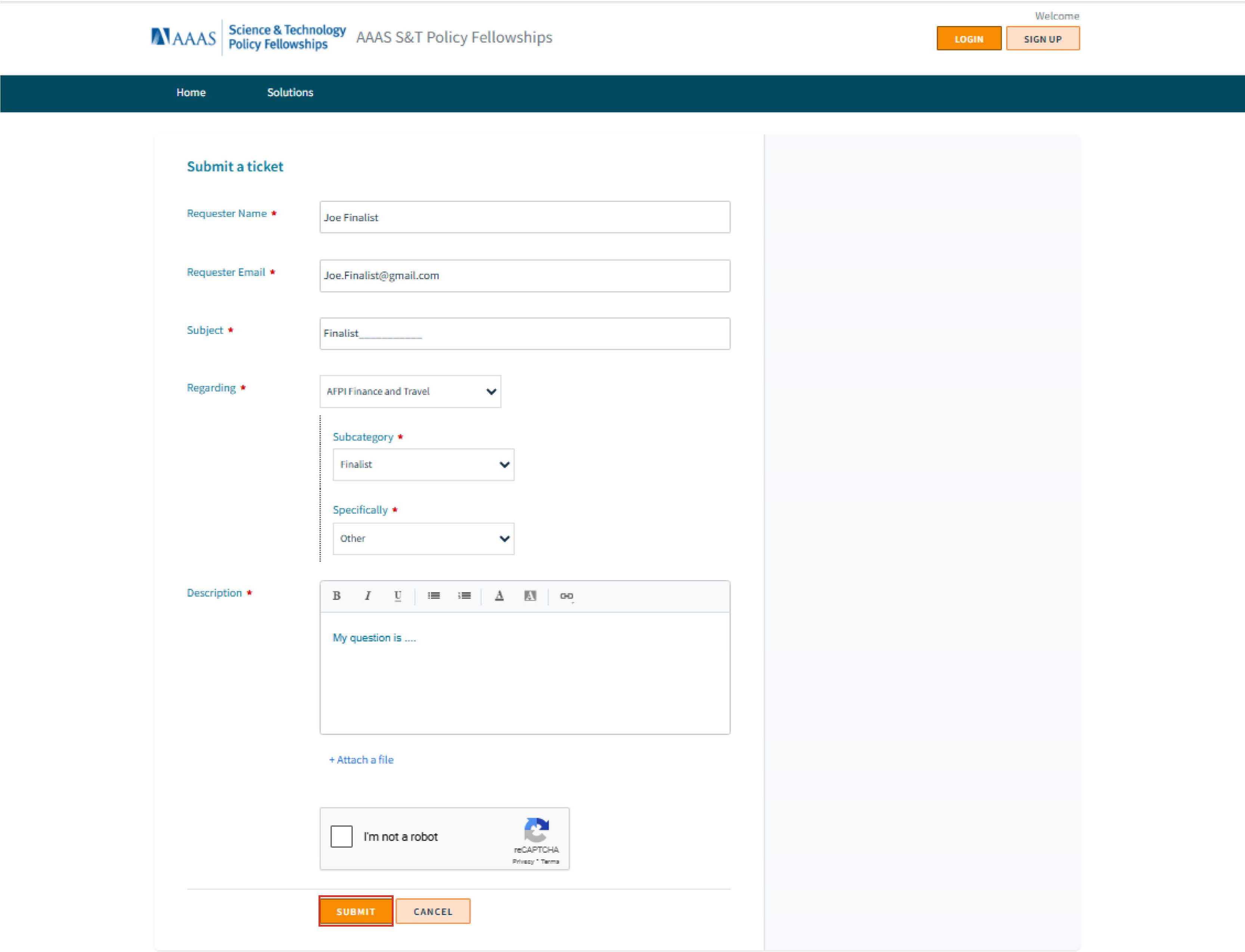Toggle bold formatting in Description editor
Screen dimensions: 1245x952
(x=336, y=595)
